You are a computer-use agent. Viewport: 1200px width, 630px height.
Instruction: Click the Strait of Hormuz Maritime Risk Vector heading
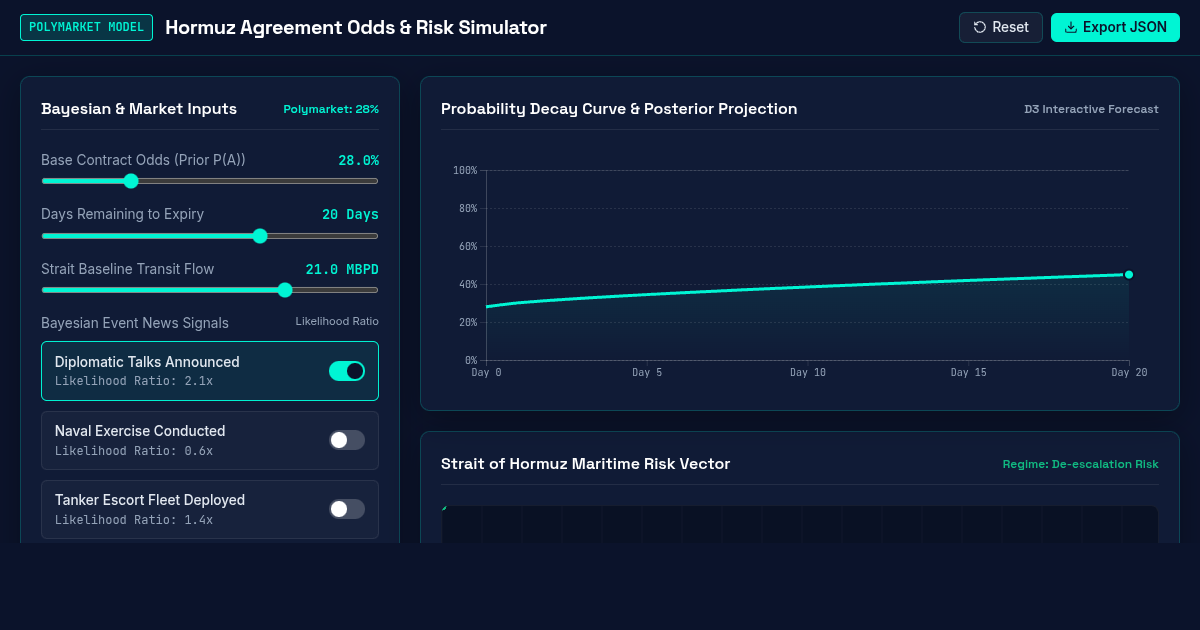coord(585,464)
